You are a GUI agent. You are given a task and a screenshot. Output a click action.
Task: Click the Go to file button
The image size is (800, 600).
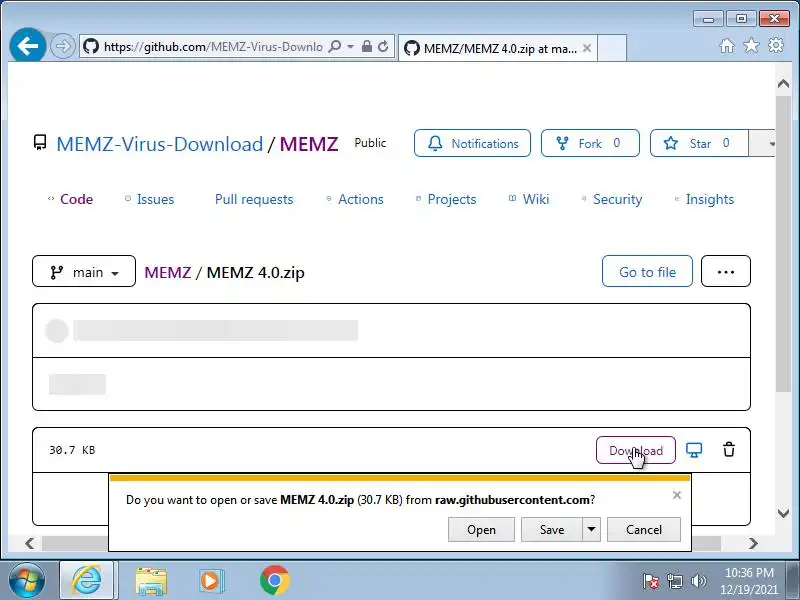point(647,271)
